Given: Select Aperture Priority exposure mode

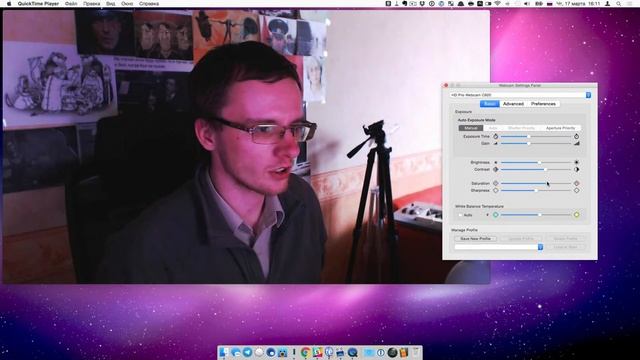Looking at the screenshot, I should 560,128.
